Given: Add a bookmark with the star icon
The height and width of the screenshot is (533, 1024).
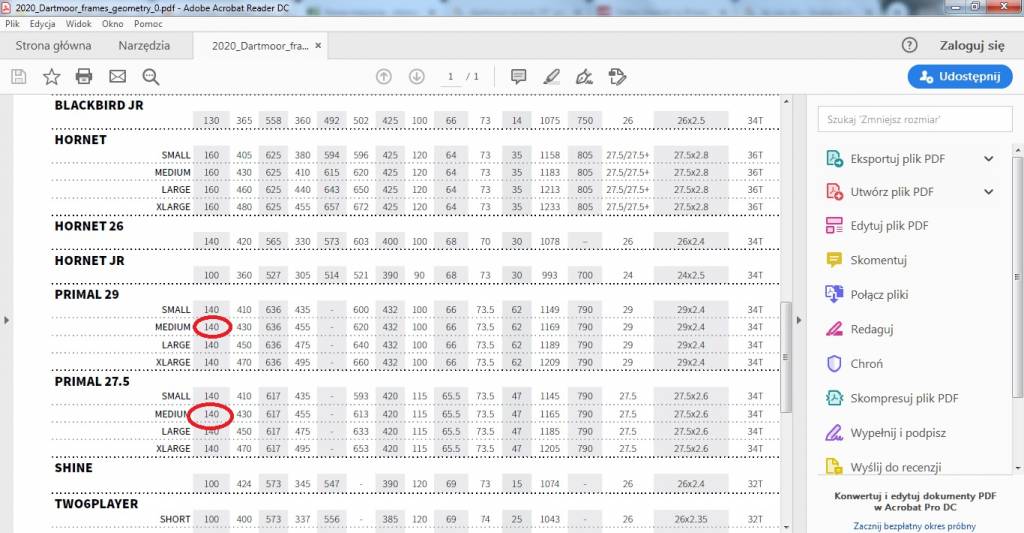Looking at the screenshot, I should click(52, 76).
